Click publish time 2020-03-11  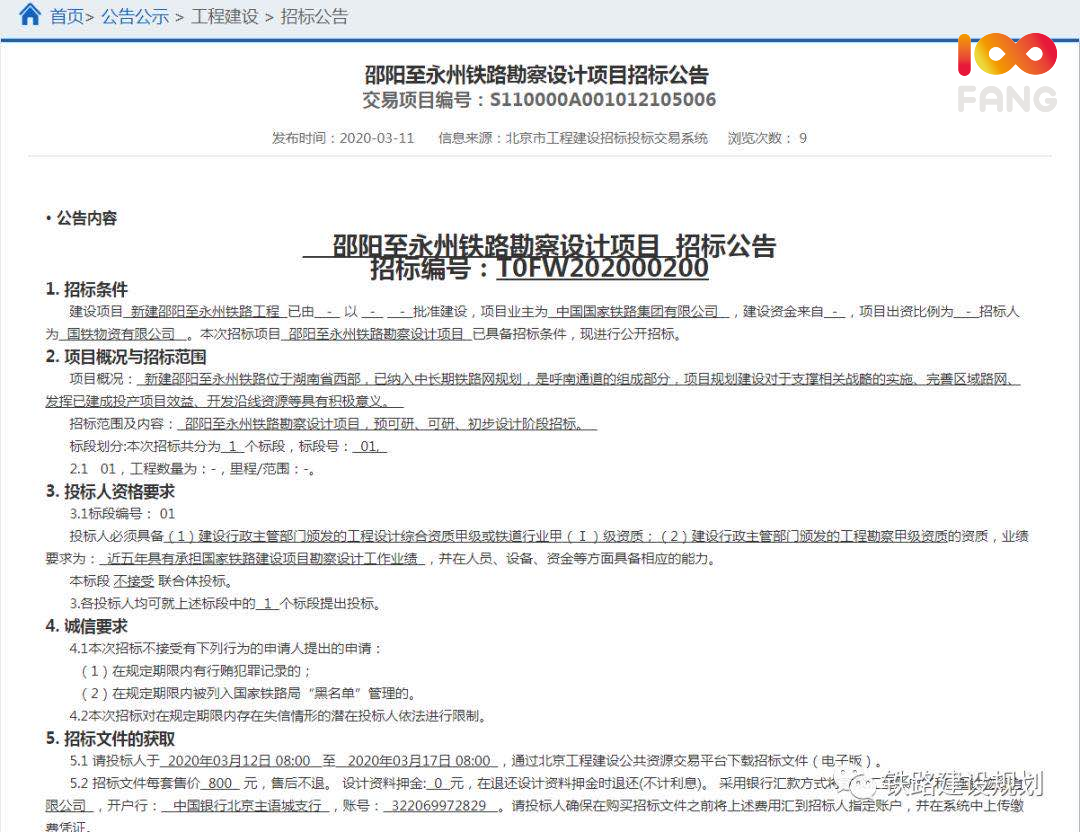tap(377, 138)
